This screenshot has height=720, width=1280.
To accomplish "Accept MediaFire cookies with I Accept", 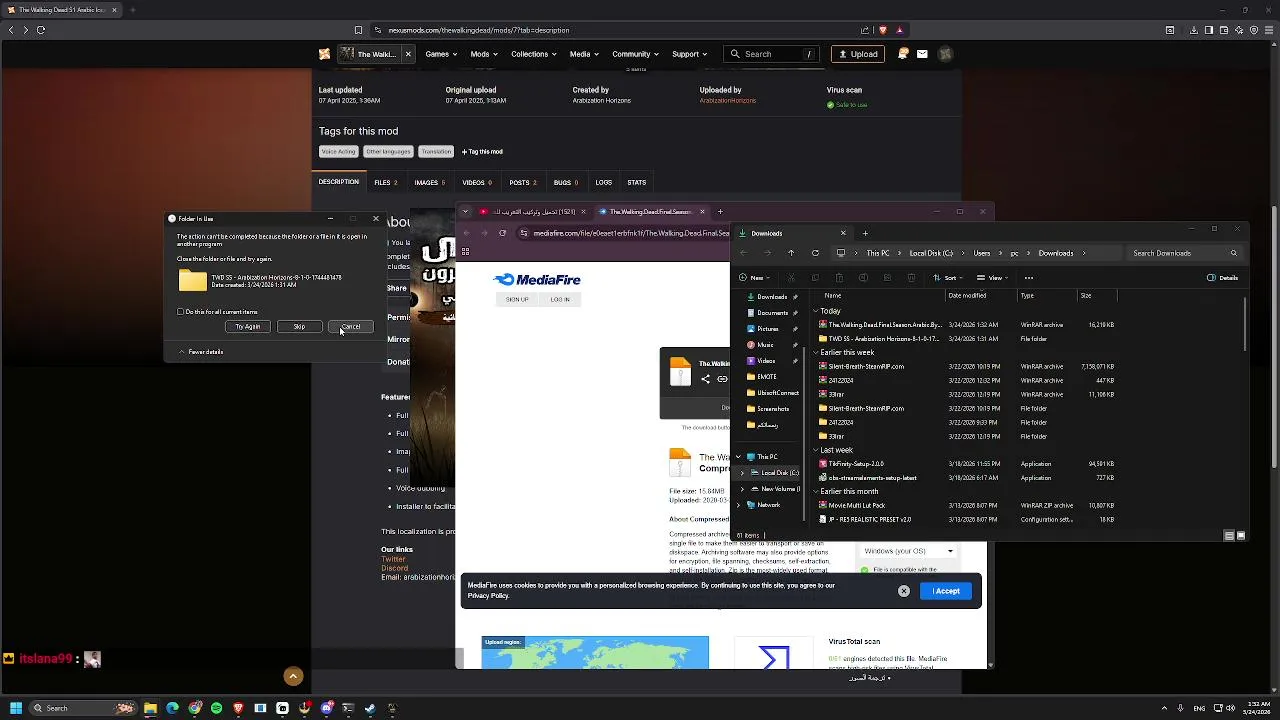I will tap(946, 591).
